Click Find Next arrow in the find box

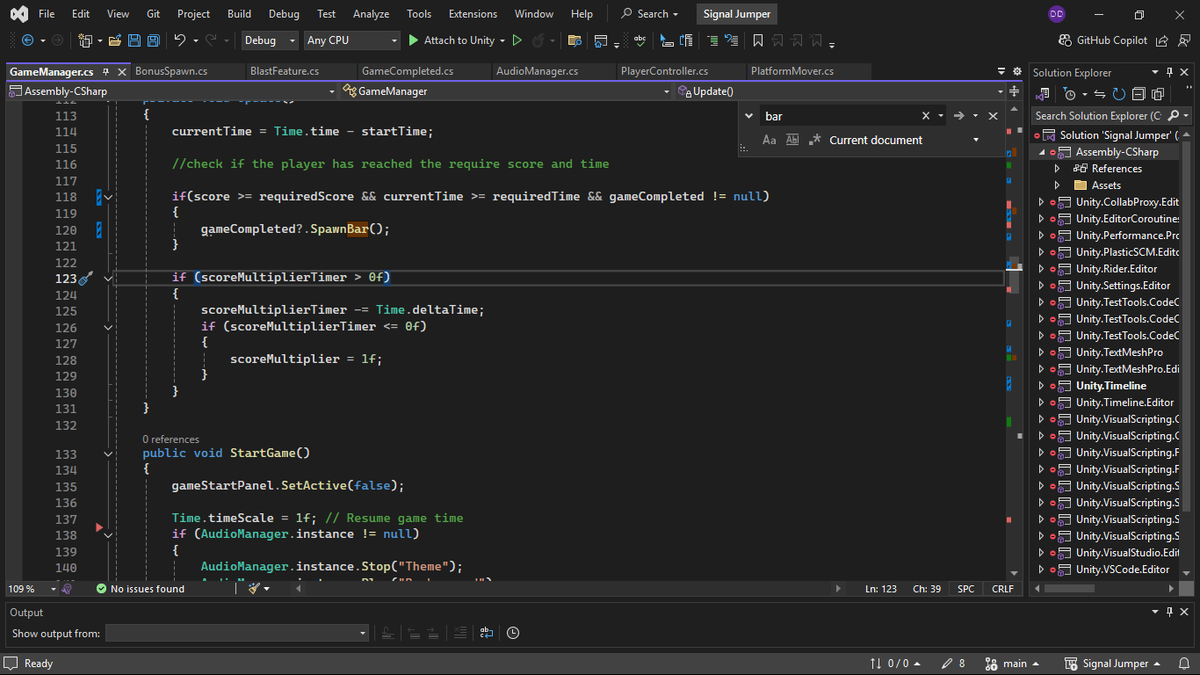(x=959, y=116)
